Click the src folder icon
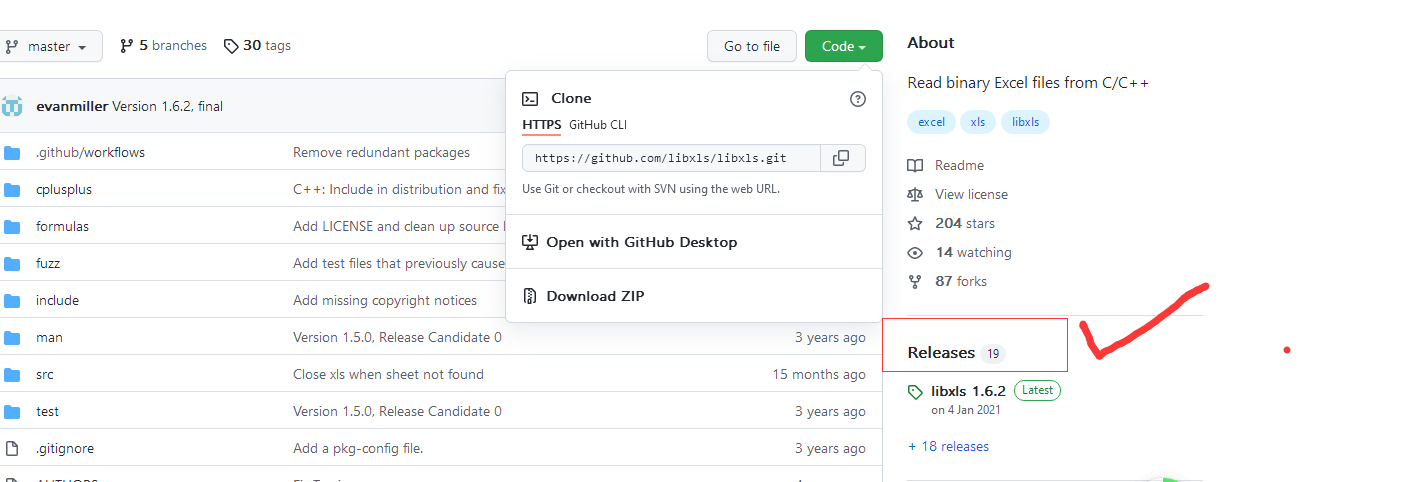Screen dimensions: 1415x482 click(x=12, y=375)
